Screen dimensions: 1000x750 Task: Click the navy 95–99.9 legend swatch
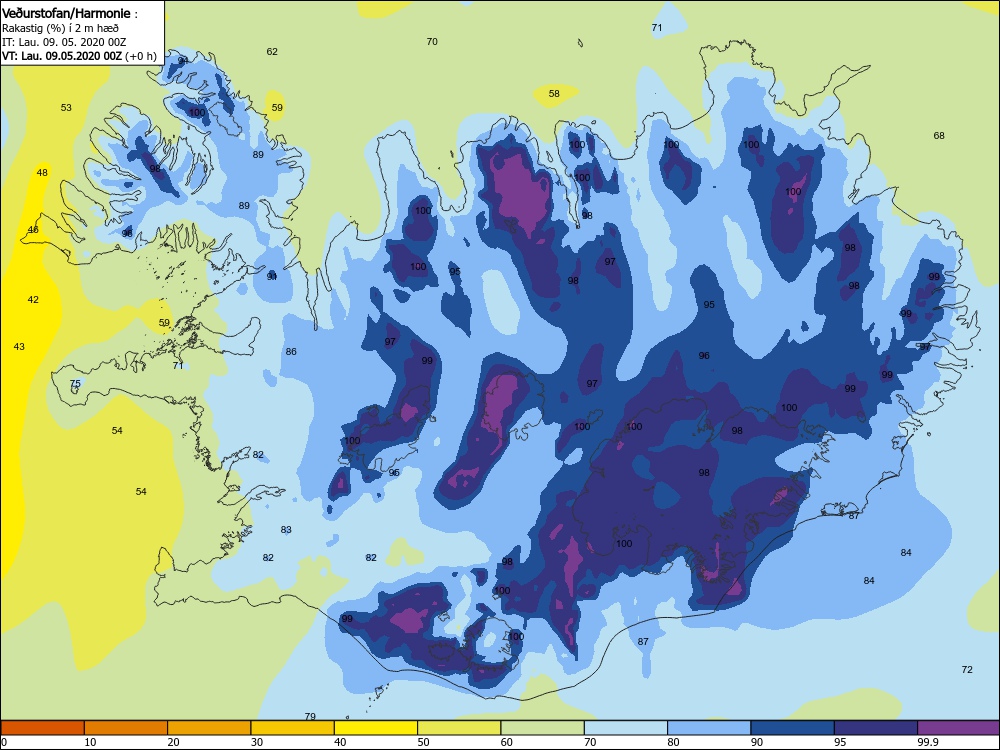[876, 728]
